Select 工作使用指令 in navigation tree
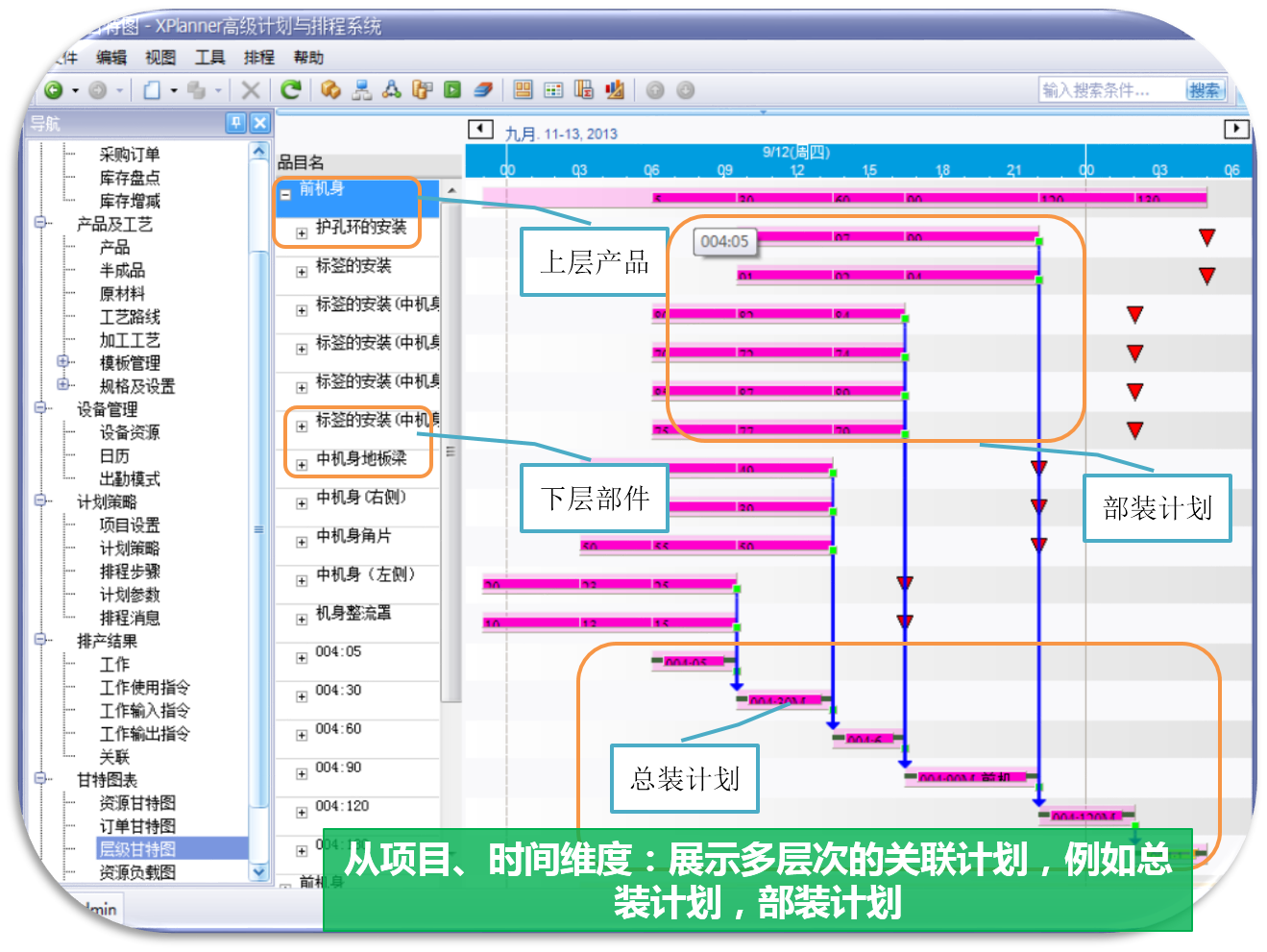 (145, 687)
